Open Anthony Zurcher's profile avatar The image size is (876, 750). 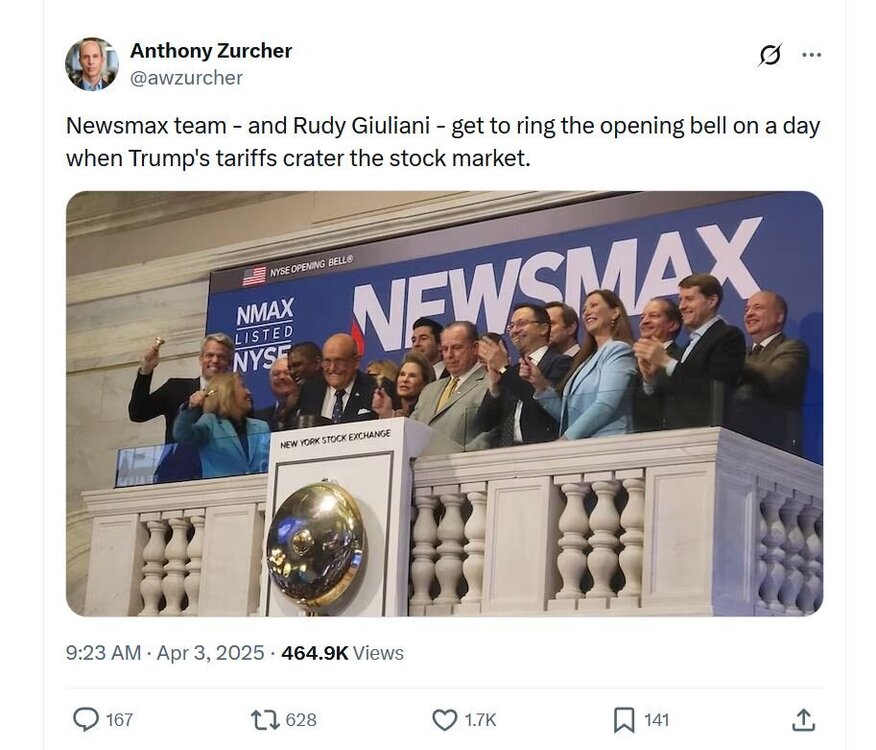92,64
